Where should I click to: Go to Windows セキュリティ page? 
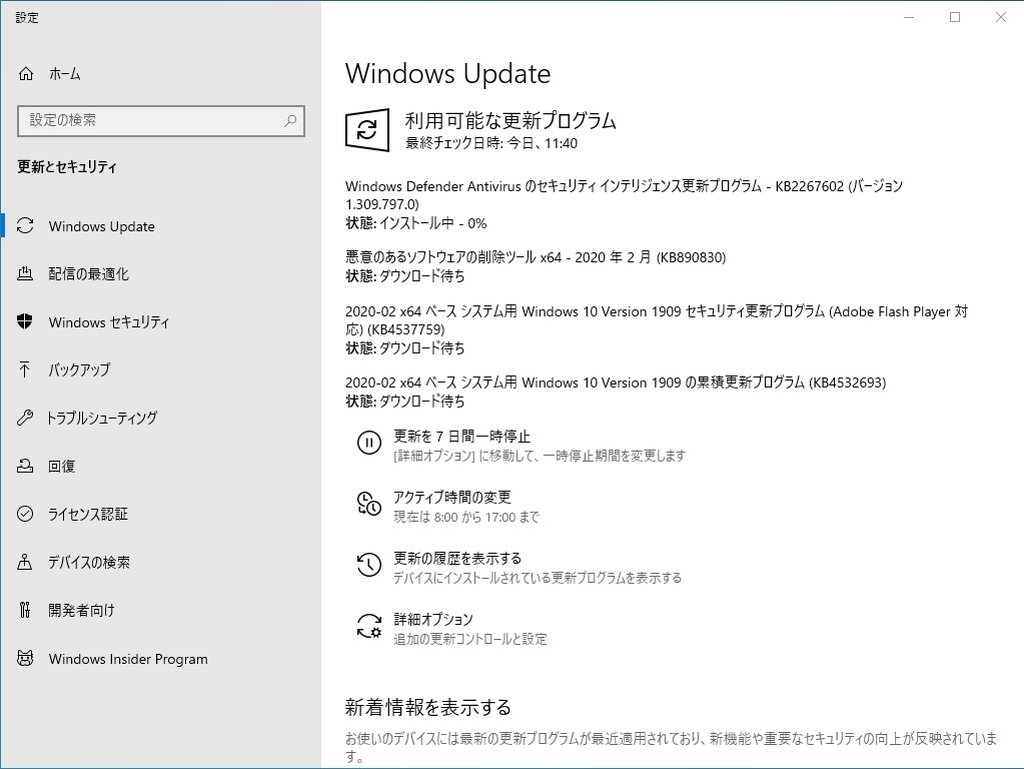161,322
